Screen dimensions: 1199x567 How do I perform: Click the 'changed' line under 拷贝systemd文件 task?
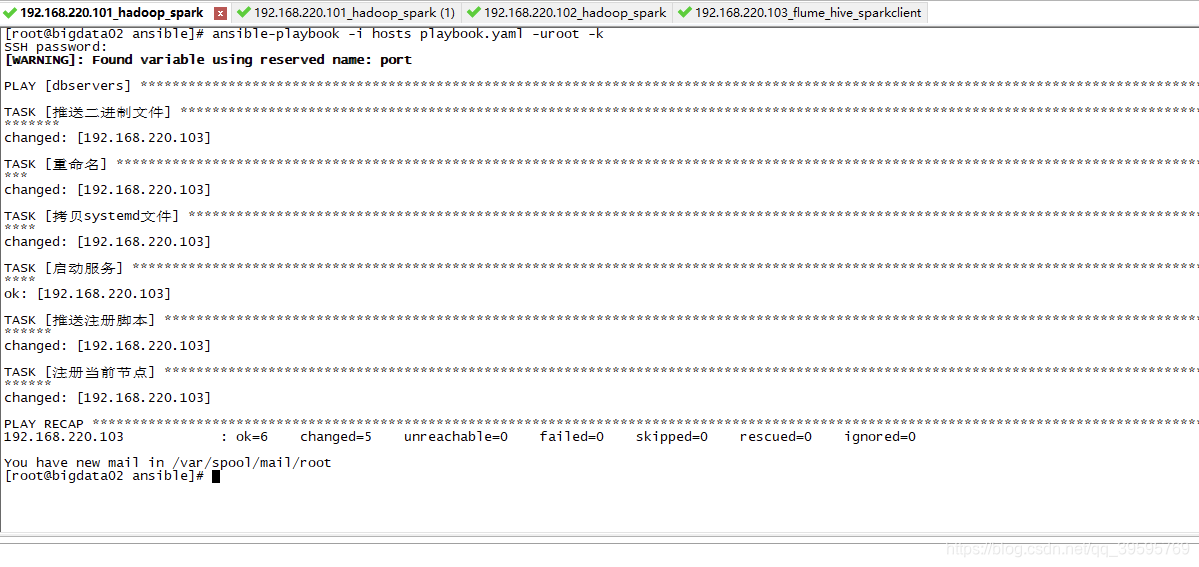point(107,242)
